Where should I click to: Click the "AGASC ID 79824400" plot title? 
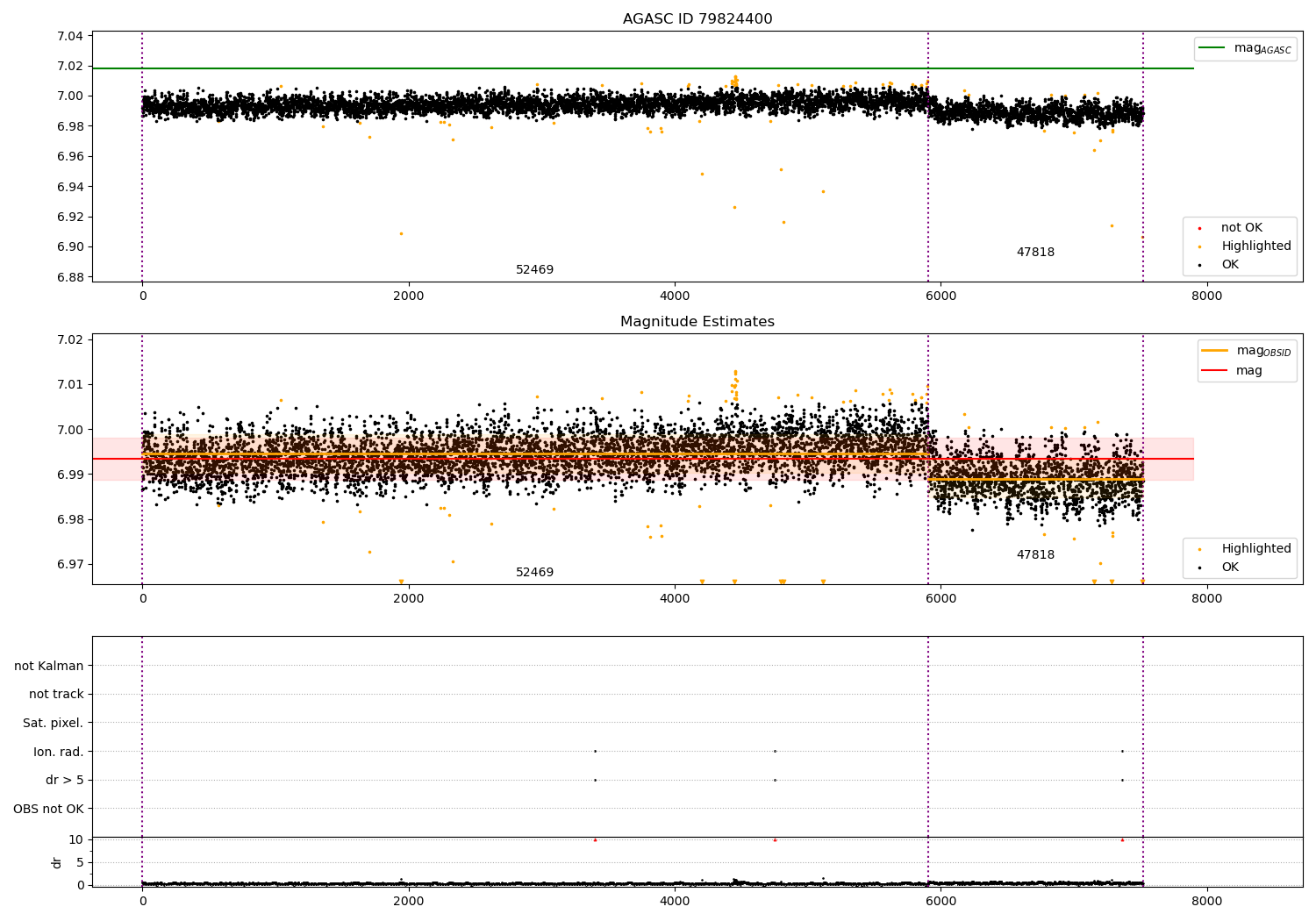coord(697,19)
